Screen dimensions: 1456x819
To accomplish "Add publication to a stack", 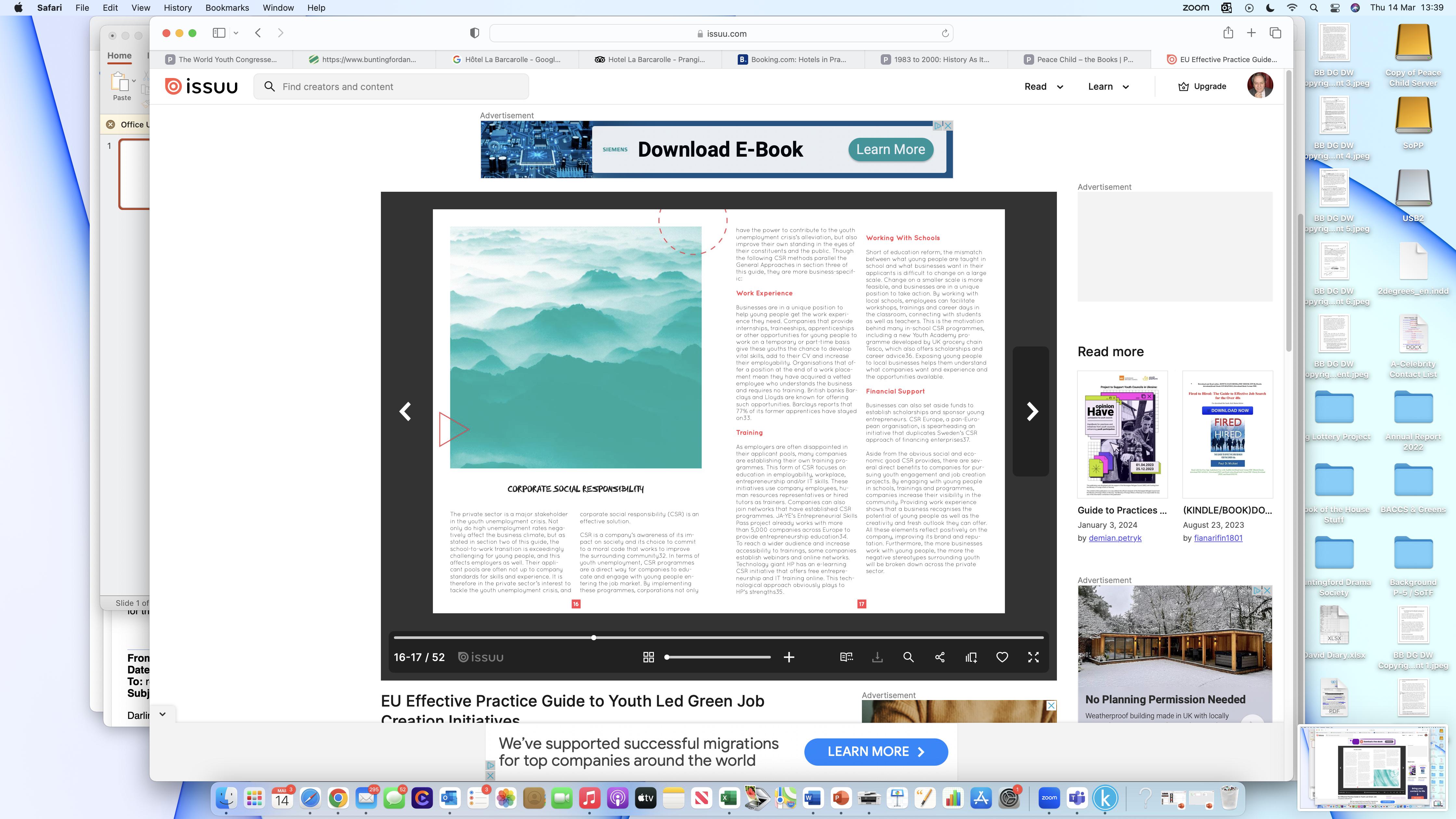I will click(x=971, y=657).
